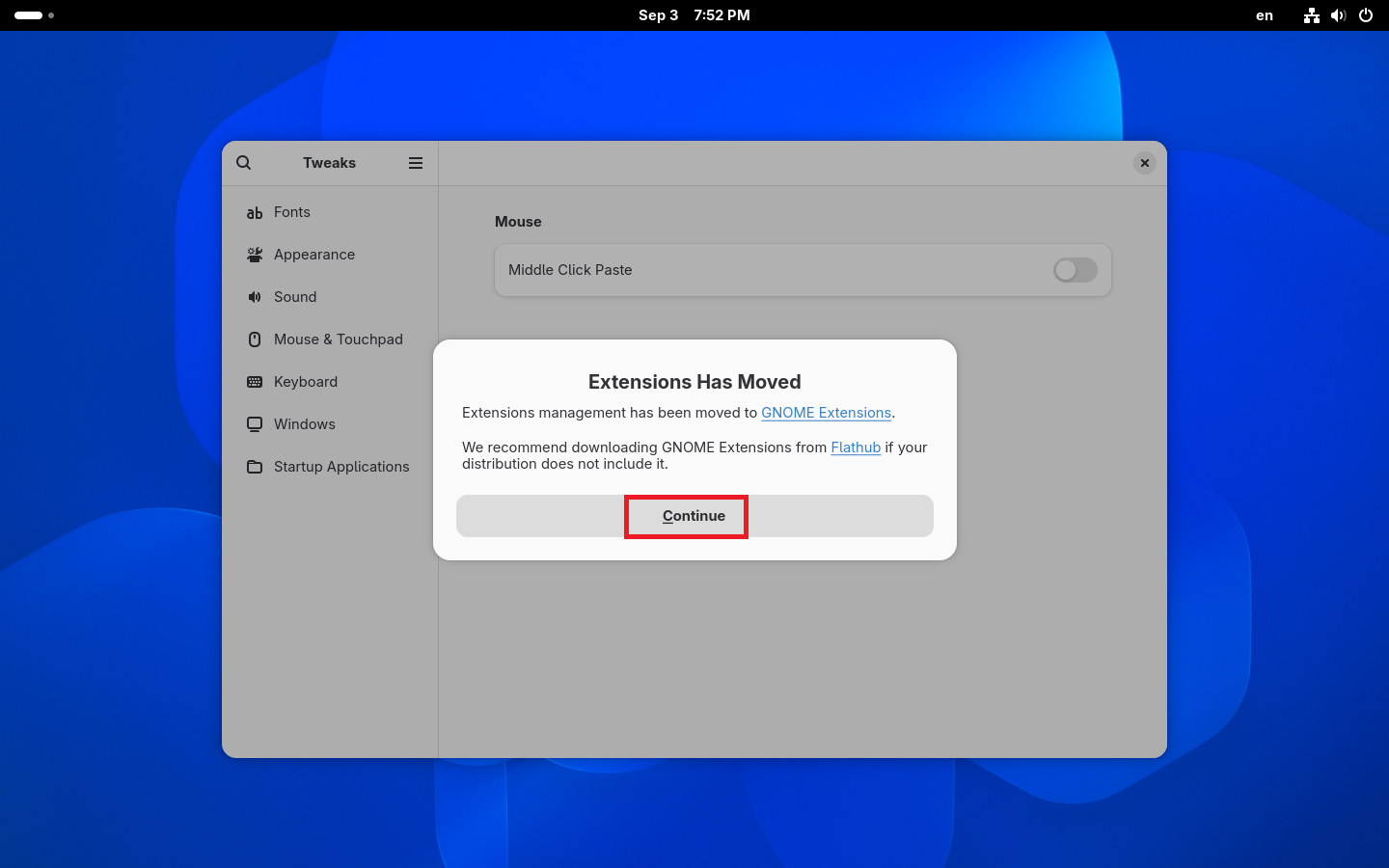Open the Tweaks hamburger menu

coord(416,163)
